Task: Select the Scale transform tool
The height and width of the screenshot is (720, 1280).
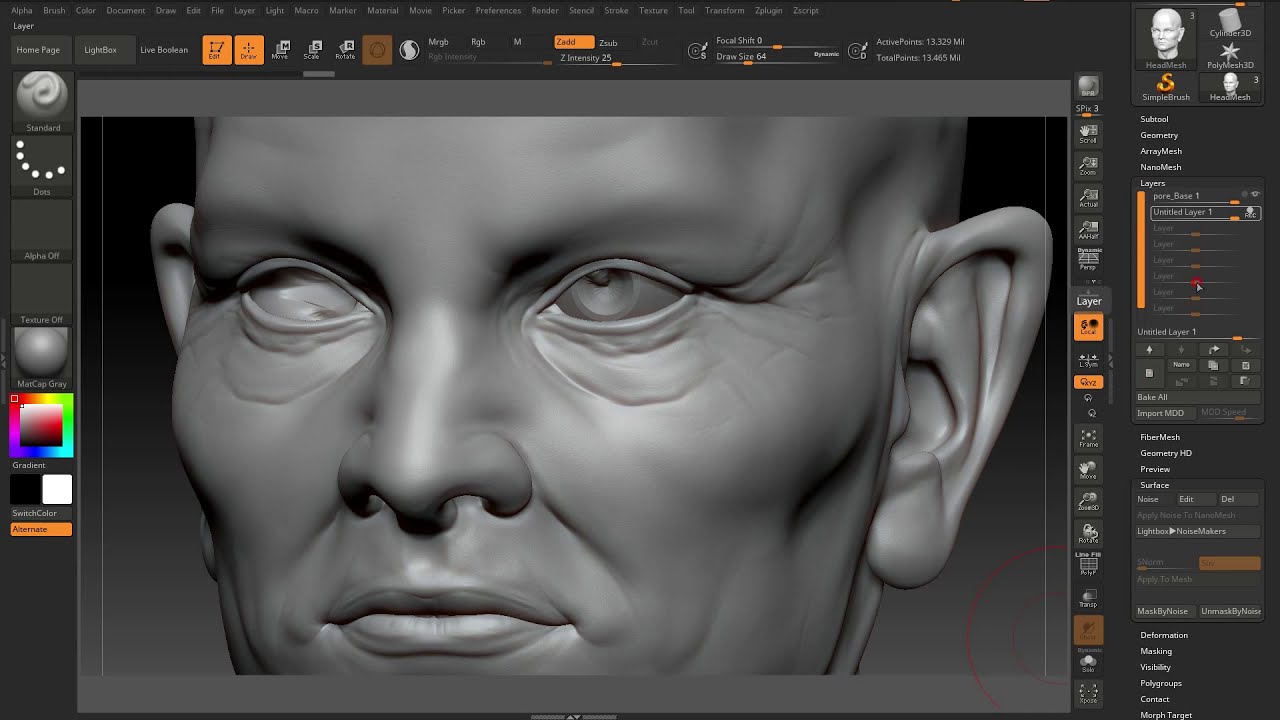Action: pos(312,50)
